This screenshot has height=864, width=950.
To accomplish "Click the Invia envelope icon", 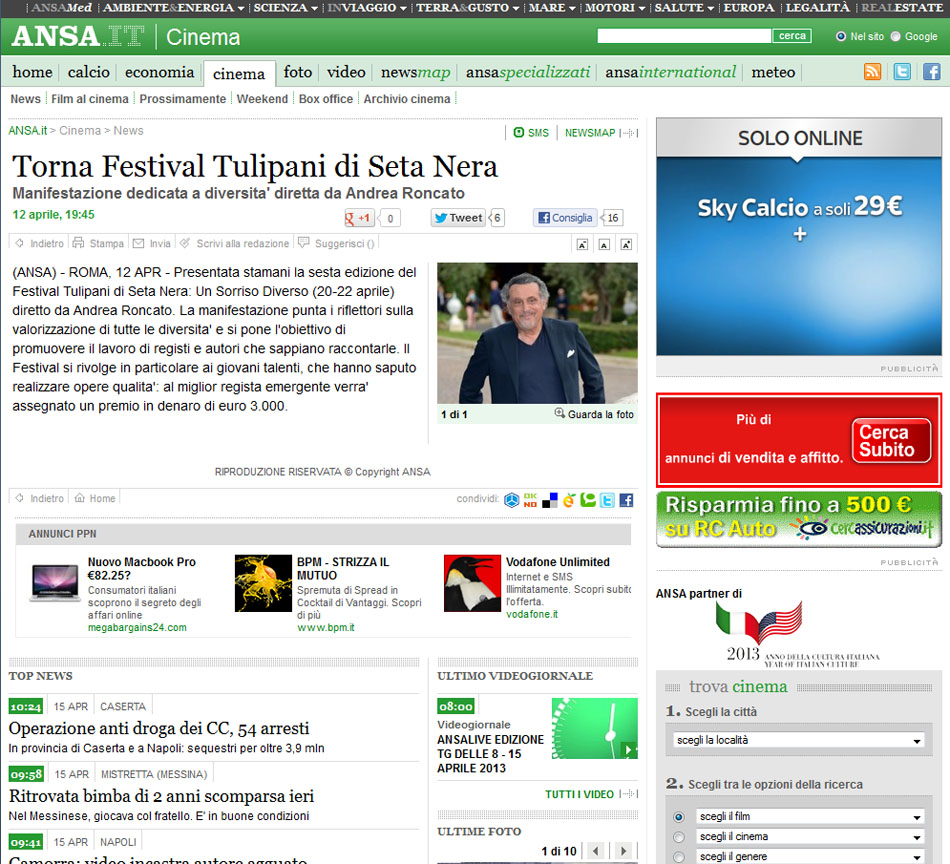I will pyautogui.click(x=139, y=243).
